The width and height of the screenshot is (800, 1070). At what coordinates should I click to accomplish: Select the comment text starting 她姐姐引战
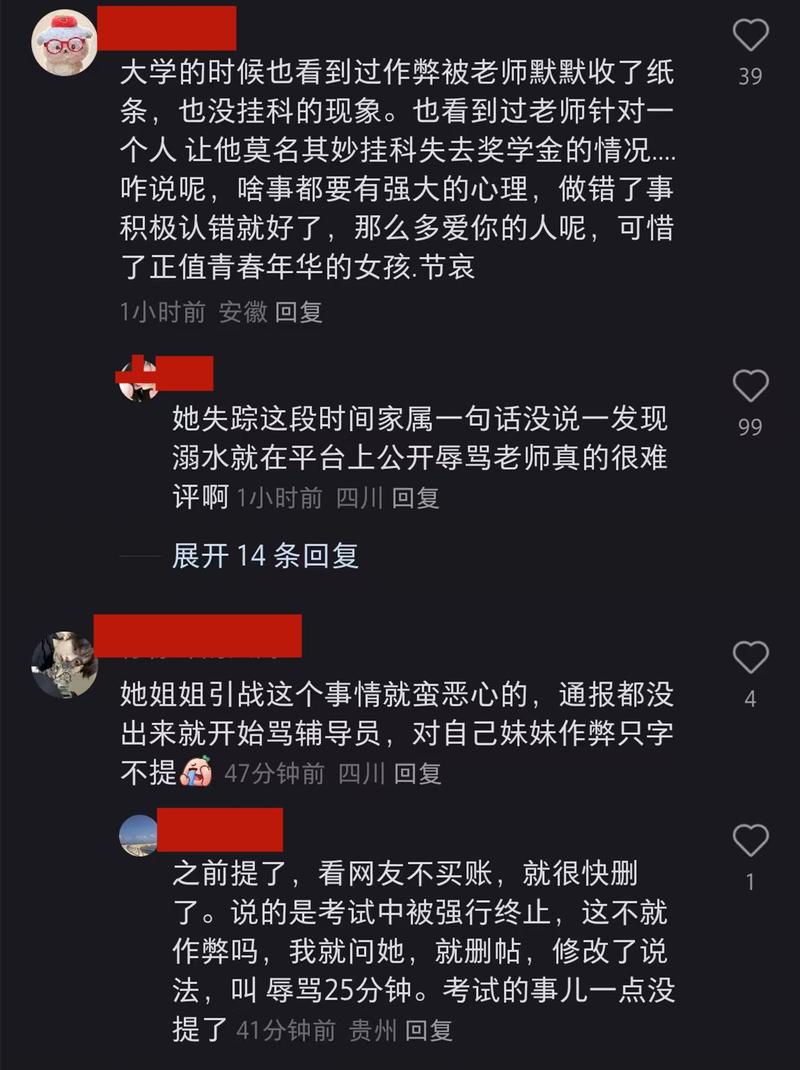tap(397, 734)
